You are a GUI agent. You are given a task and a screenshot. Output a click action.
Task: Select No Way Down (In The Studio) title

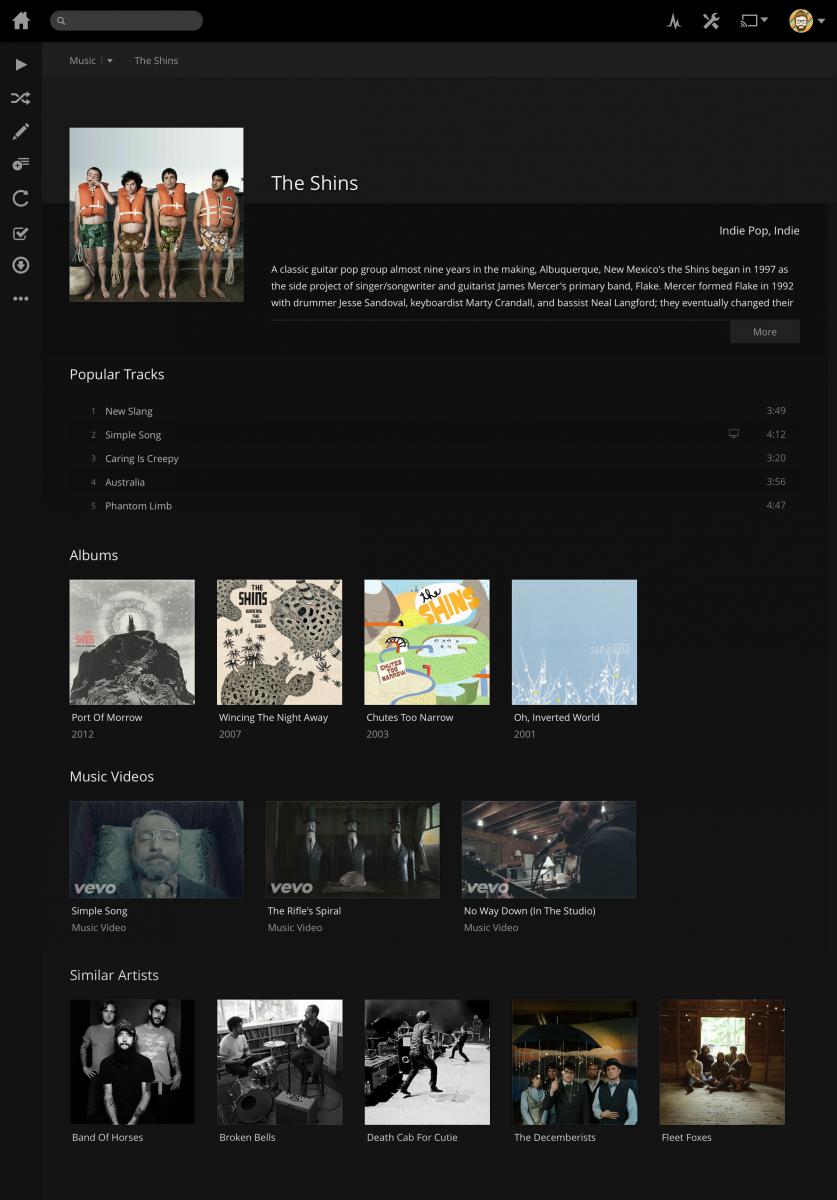529,911
